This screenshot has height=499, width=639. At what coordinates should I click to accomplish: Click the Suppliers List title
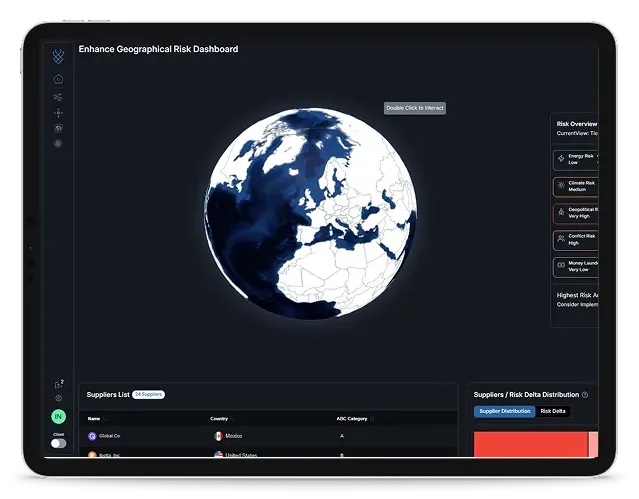(x=108, y=395)
